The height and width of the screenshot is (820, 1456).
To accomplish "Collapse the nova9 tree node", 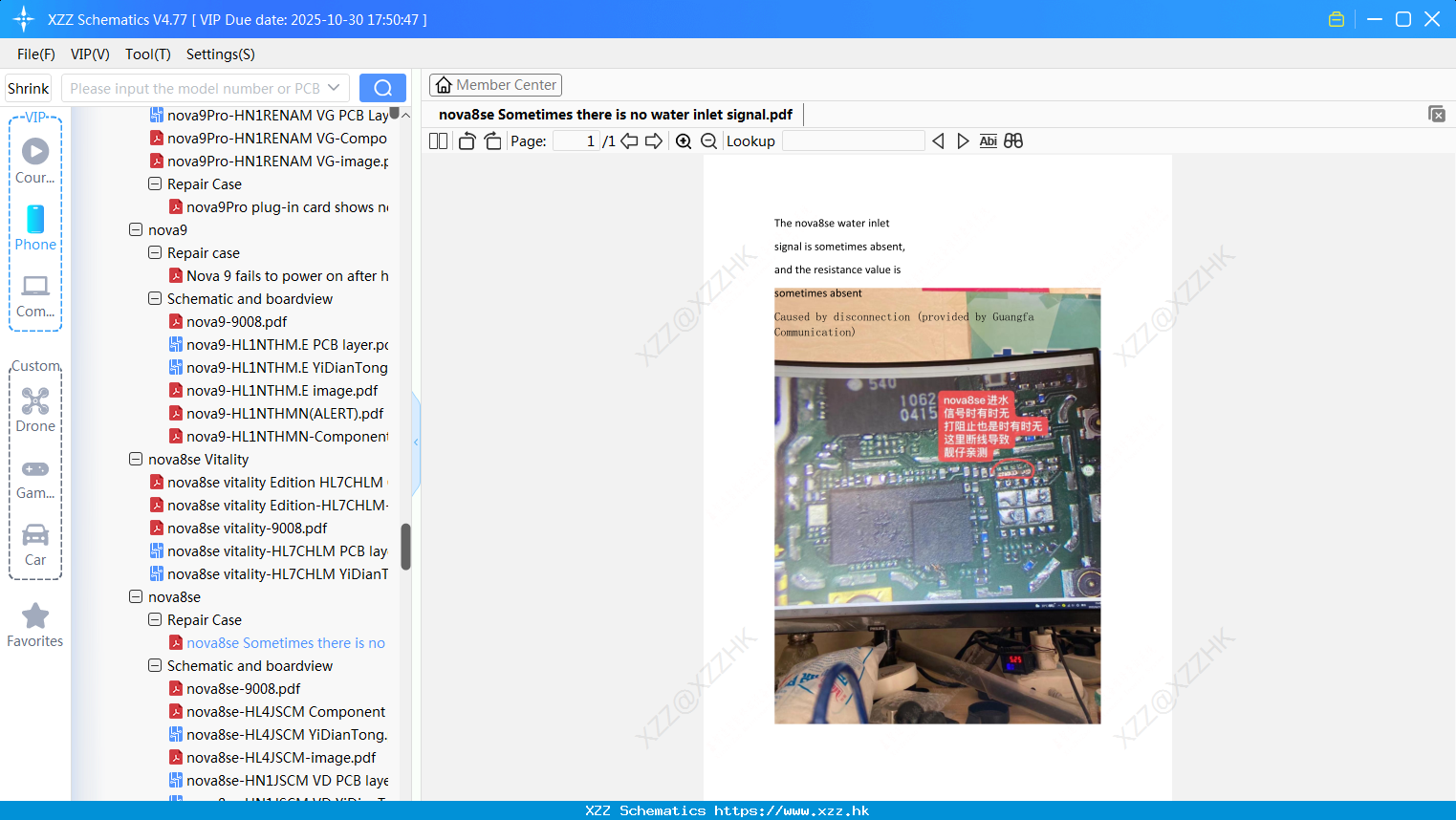I will click(136, 229).
